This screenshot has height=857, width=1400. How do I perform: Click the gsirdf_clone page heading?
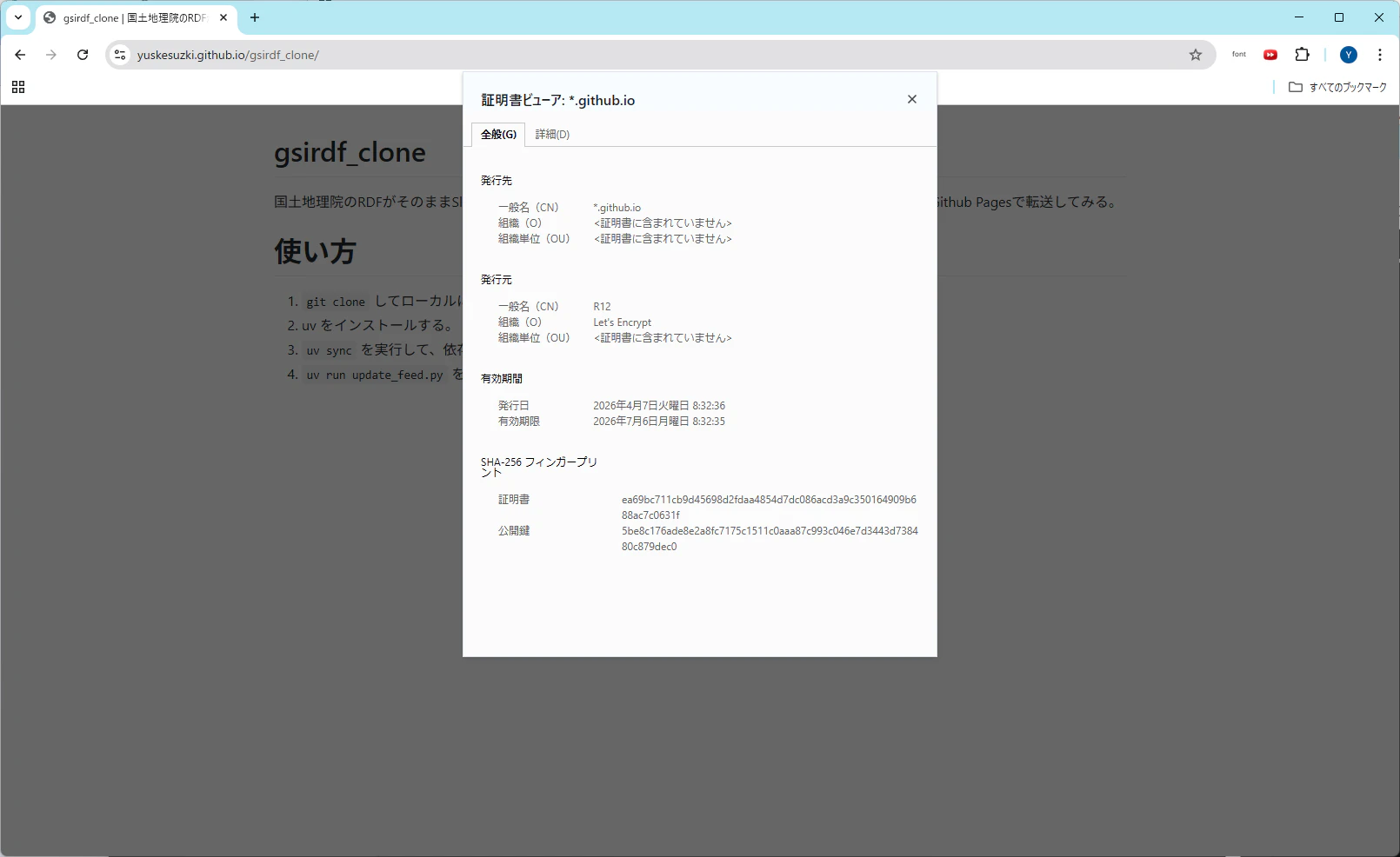pyautogui.click(x=350, y=152)
